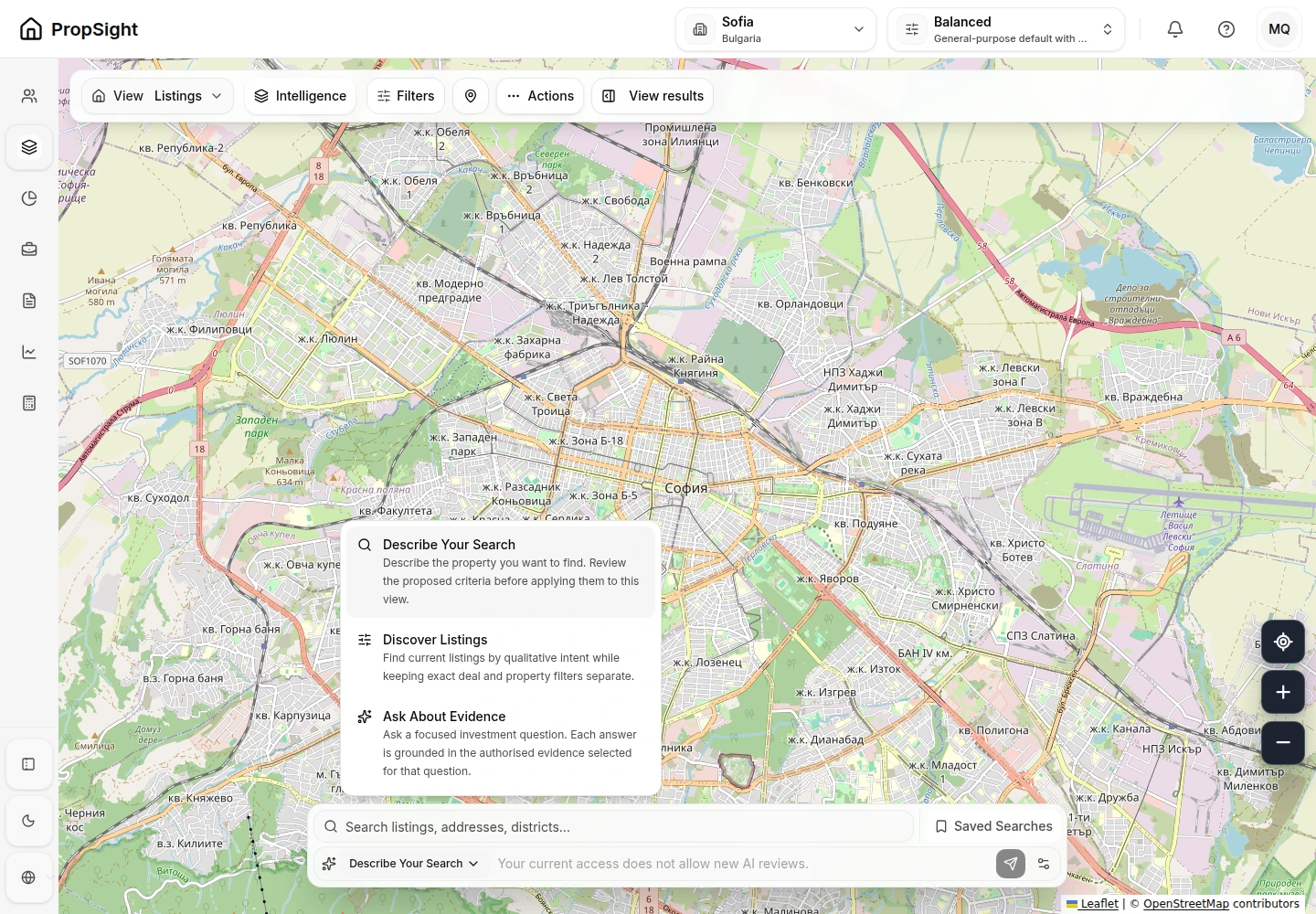
Task: Open the Actions menu
Action: 540,96
